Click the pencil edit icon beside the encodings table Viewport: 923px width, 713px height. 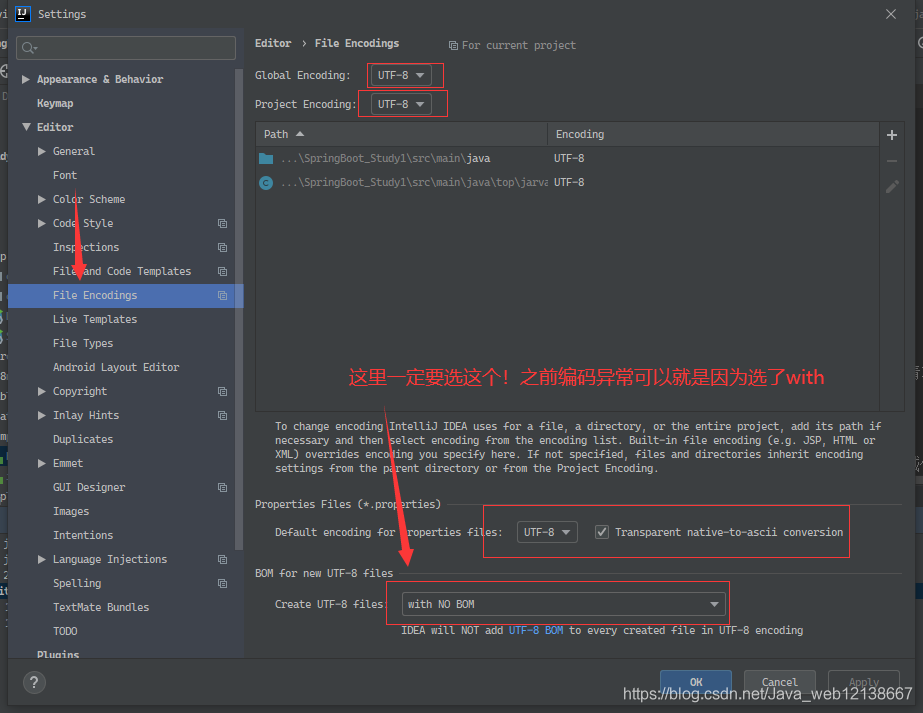pyautogui.click(x=891, y=186)
